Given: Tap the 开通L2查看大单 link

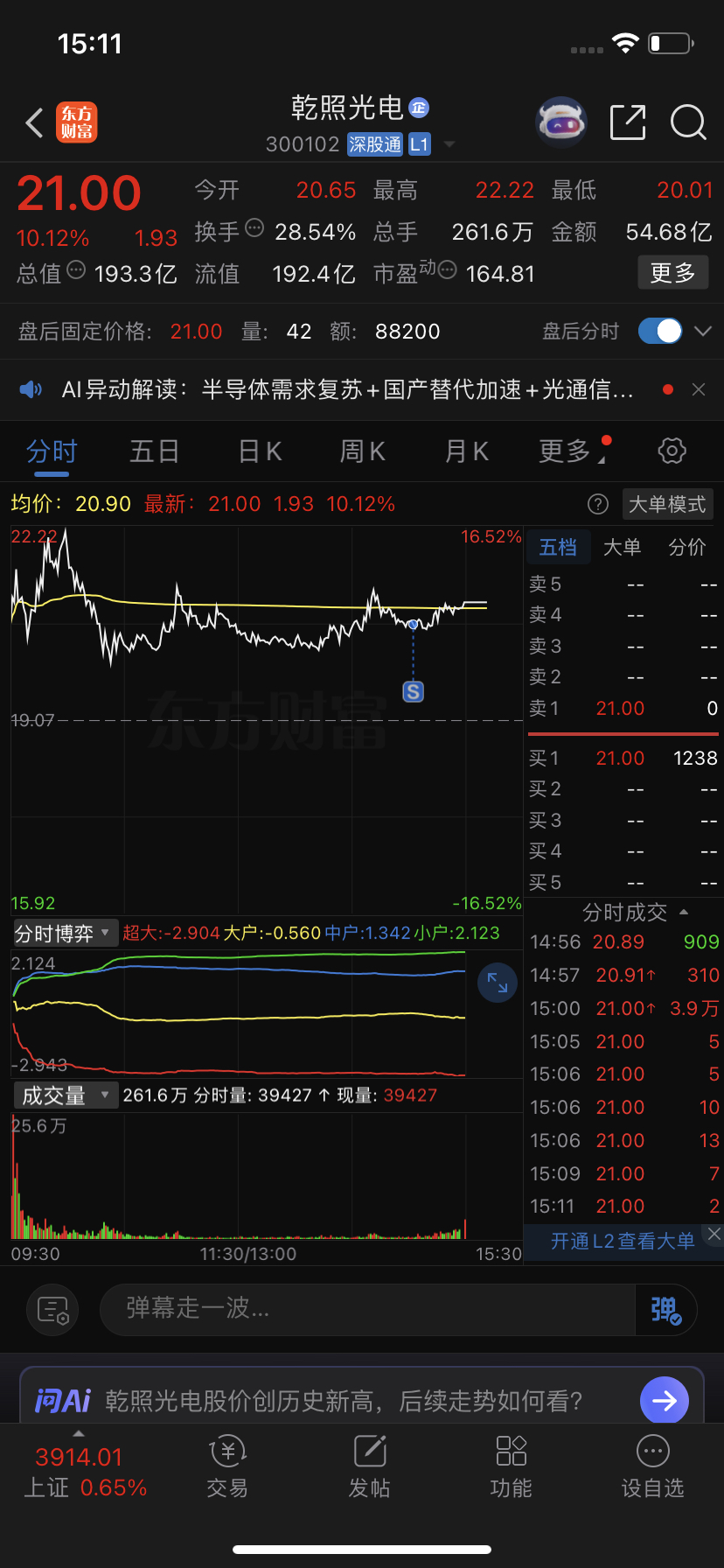Looking at the screenshot, I should 623,1241.
